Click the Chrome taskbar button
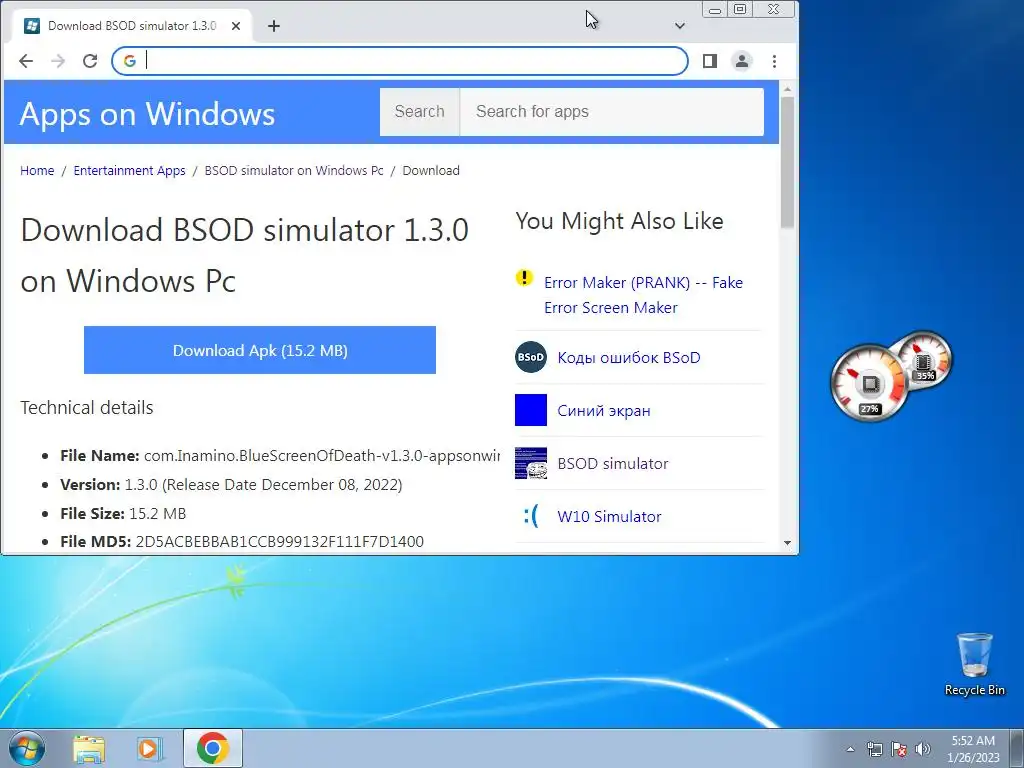1024x768 pixels. click(x=213, y=748)
